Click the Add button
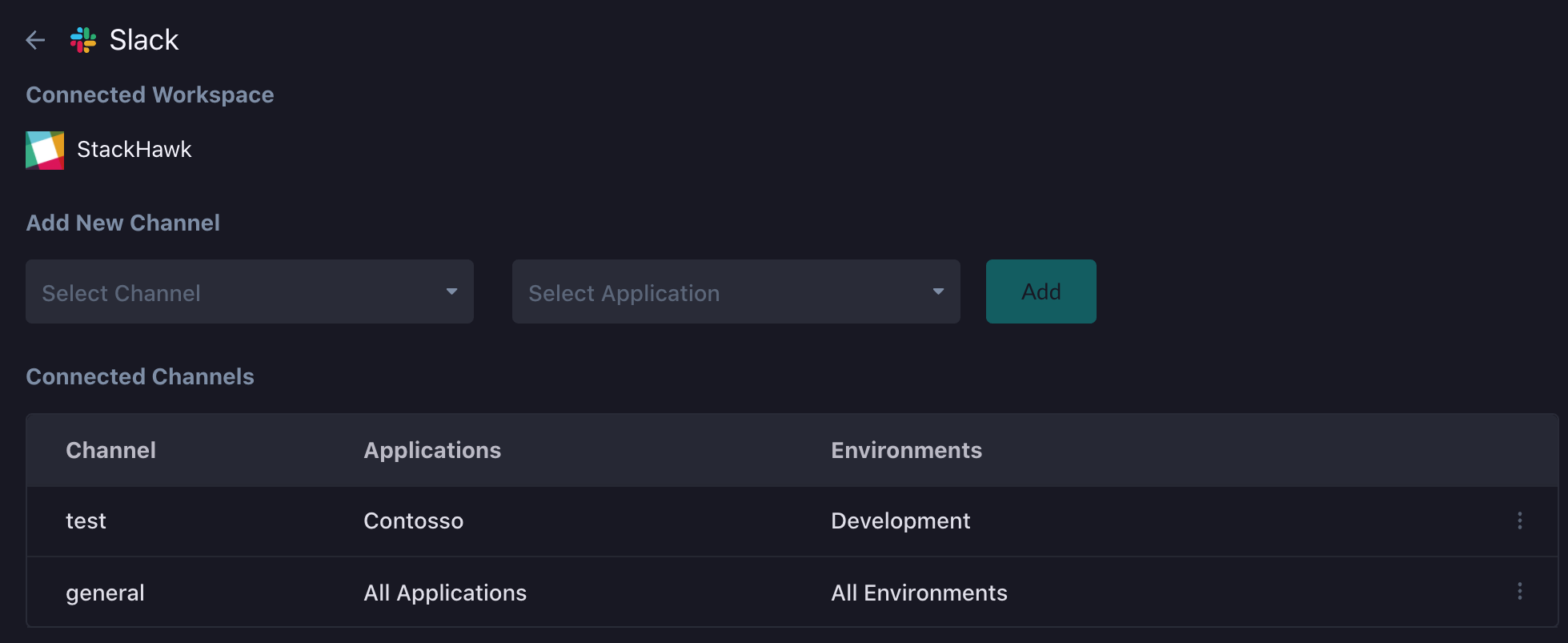Screen dimensions: 1568x643 [1041, 291]
